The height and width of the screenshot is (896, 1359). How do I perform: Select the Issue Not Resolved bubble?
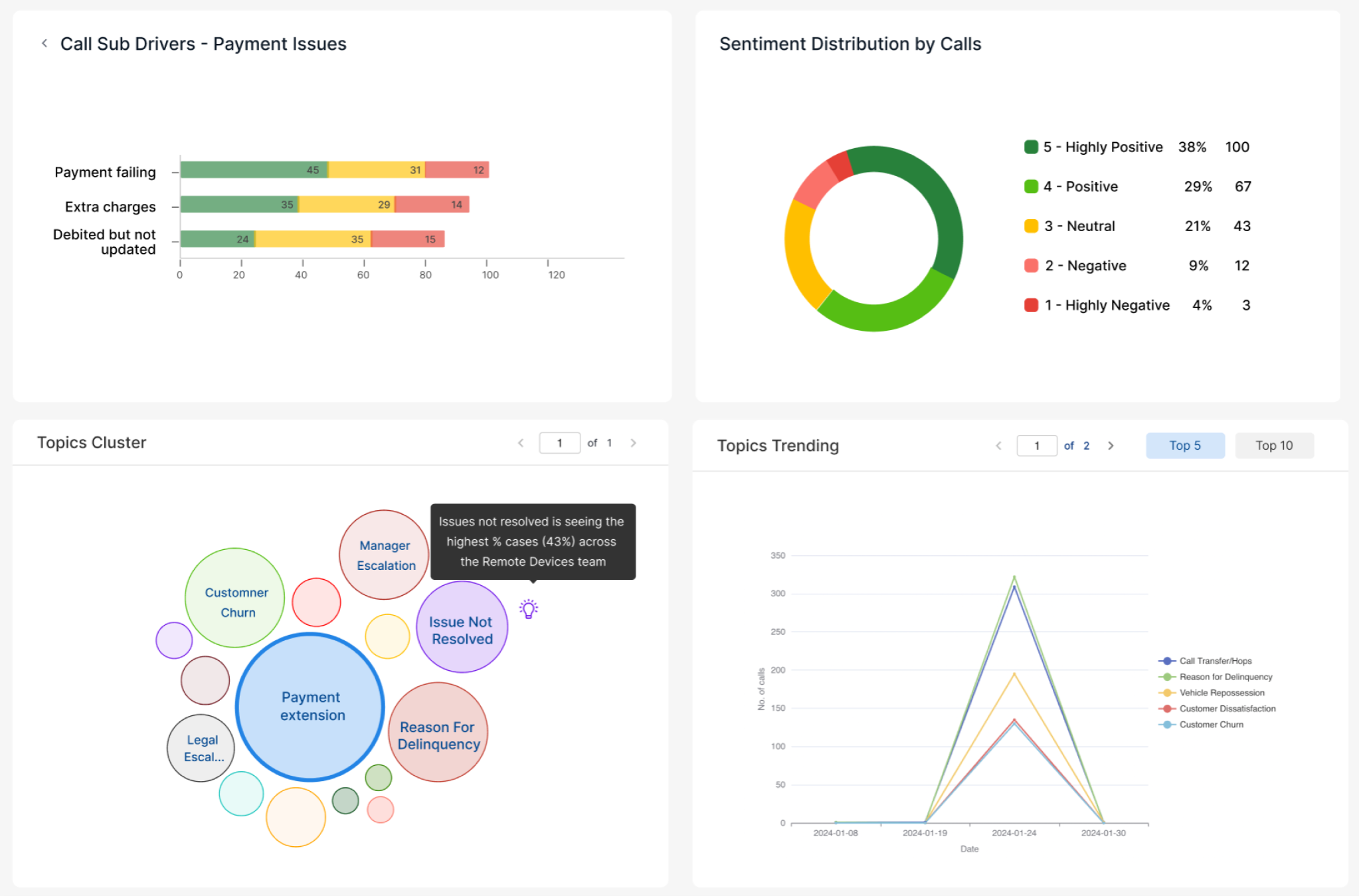point(462,627)
